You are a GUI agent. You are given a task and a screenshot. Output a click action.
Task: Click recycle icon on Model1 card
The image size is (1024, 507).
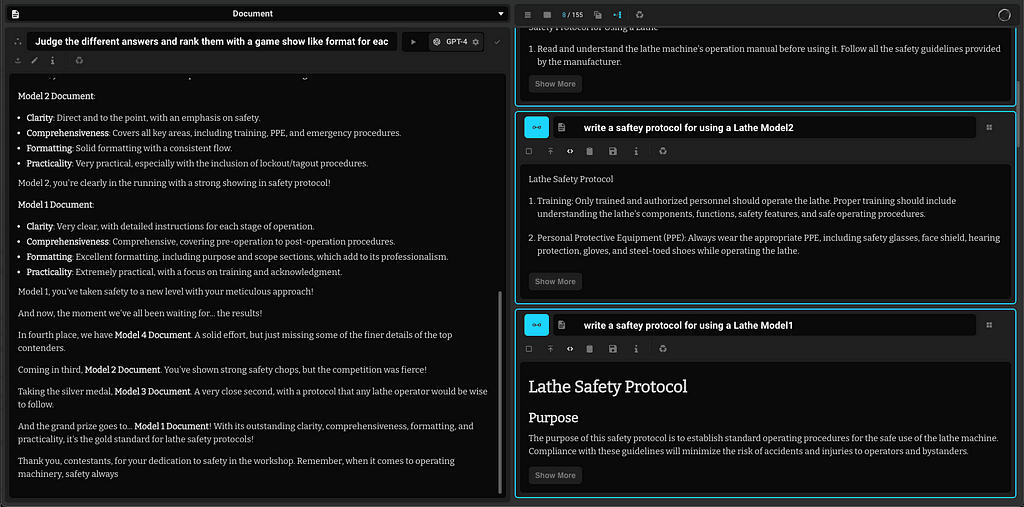click(663, 349)
